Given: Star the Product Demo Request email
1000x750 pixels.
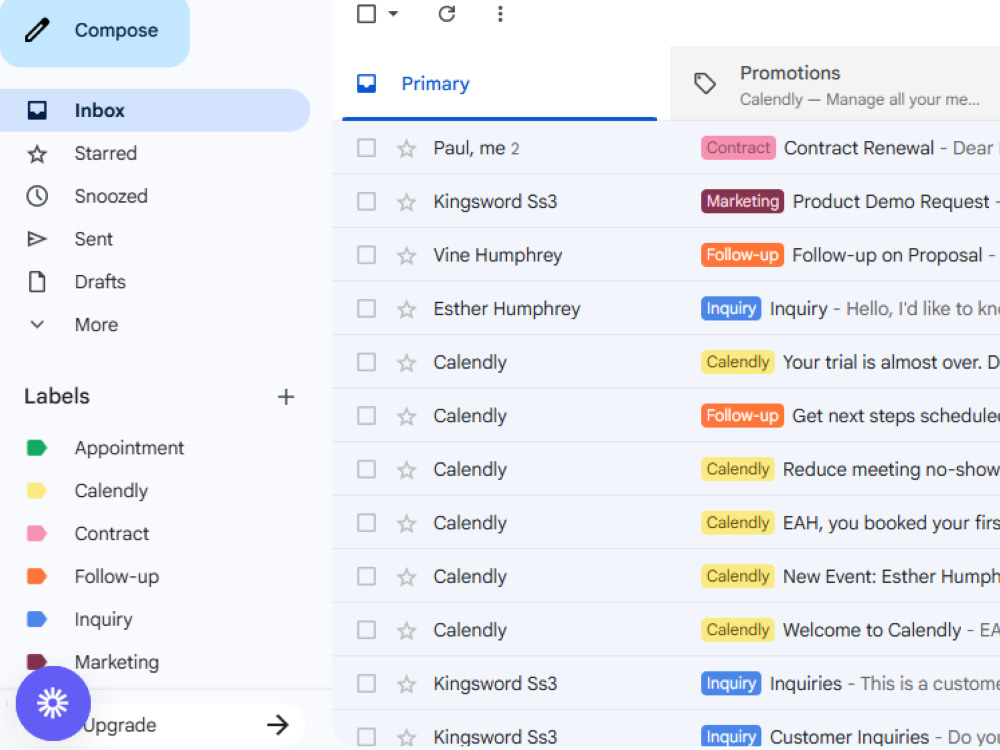Looking at the screenshot, I should point(406,202).
